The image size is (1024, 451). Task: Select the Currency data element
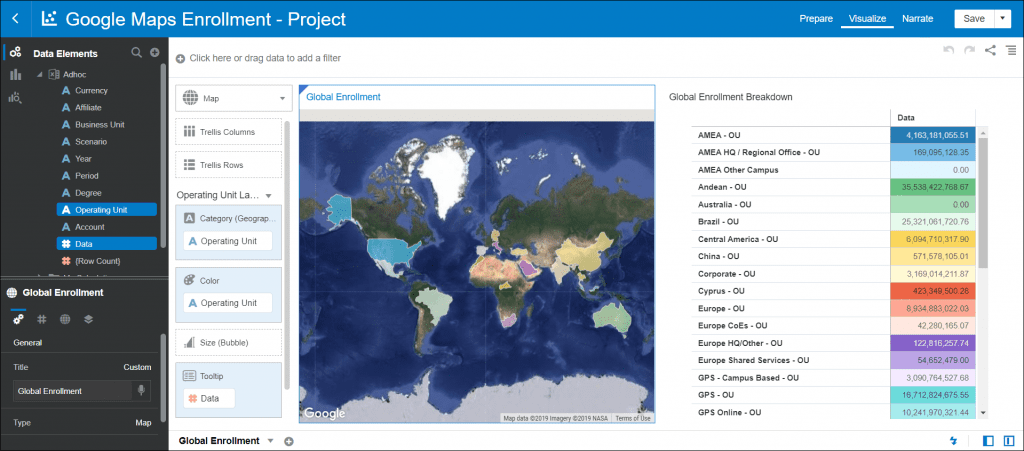[x=91, y=91]
